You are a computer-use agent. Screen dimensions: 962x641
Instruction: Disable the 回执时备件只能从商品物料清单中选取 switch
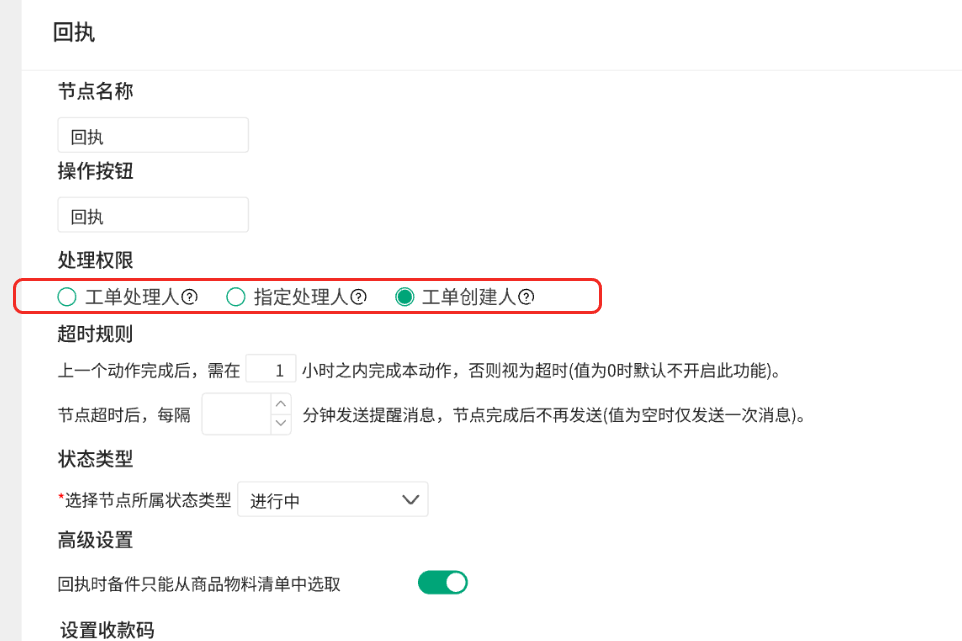(x=442, y=583)
